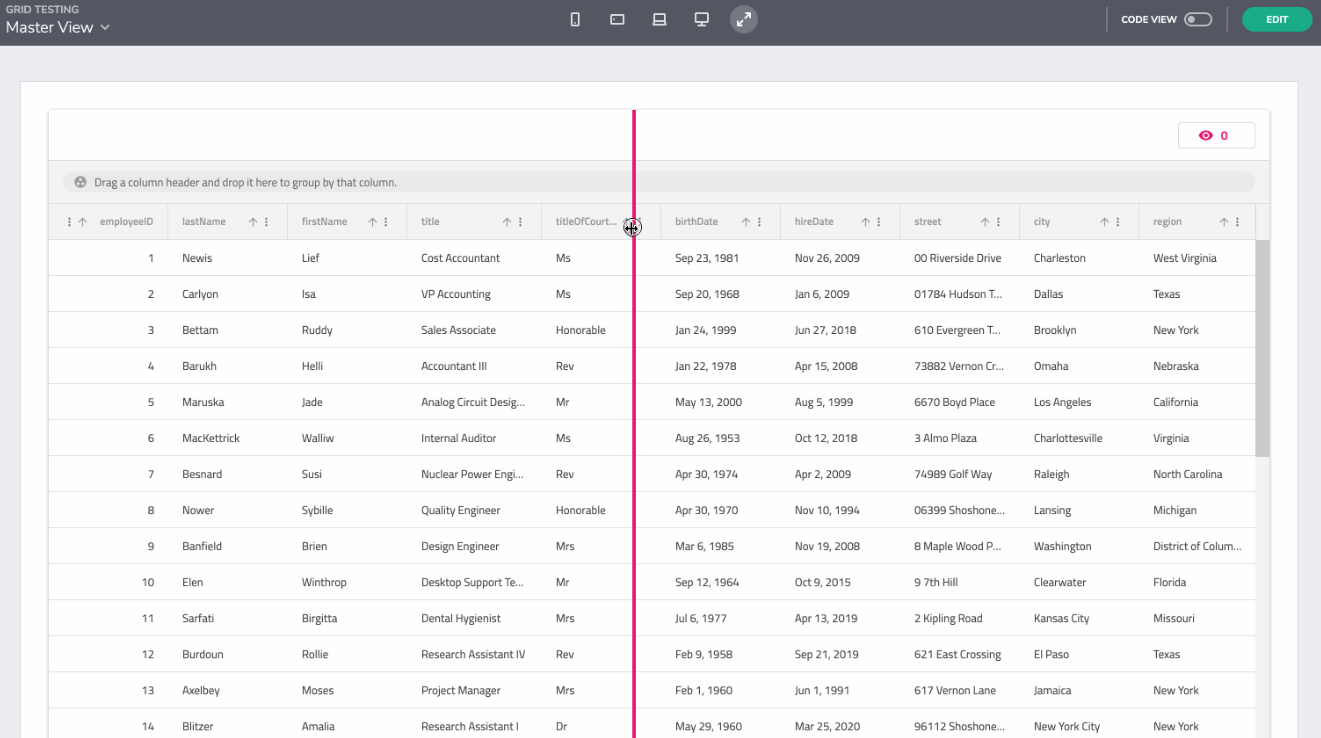This screenshot has height=738, width=1321.
Task: Toggle ascending sort on lastName column
Action: click(251, 221)
